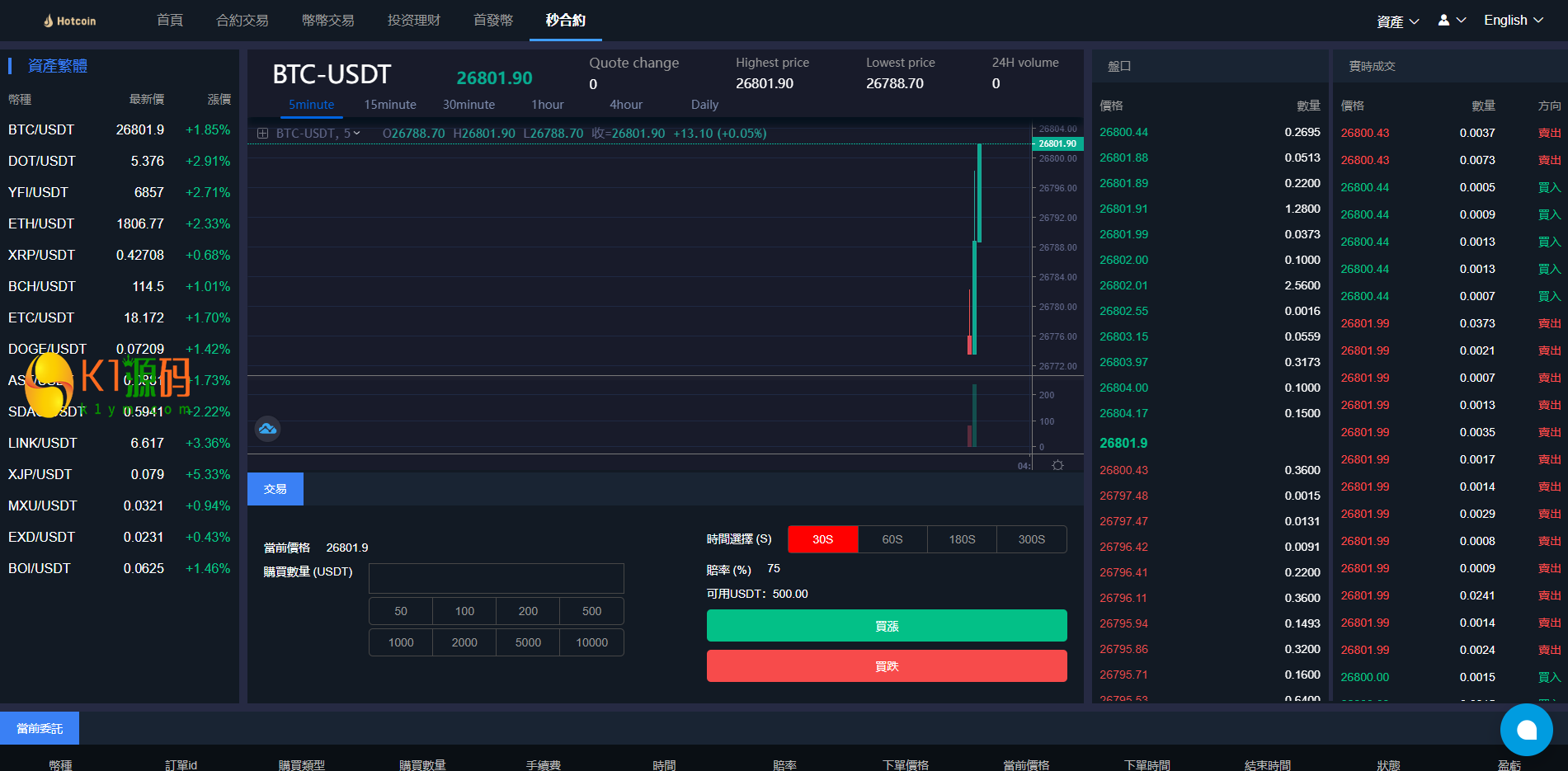Select the 30S time option
Screen dimensions: 1568x771
(x=822, y=539)
